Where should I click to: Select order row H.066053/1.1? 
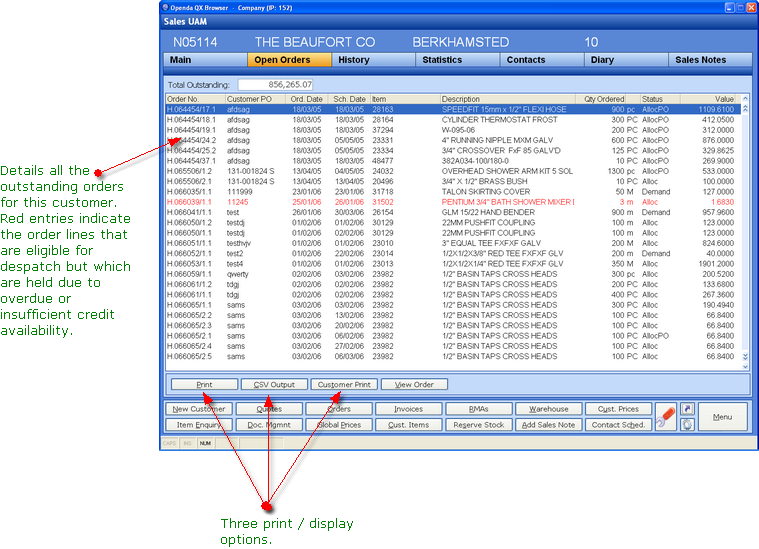(x=453, y=264)
